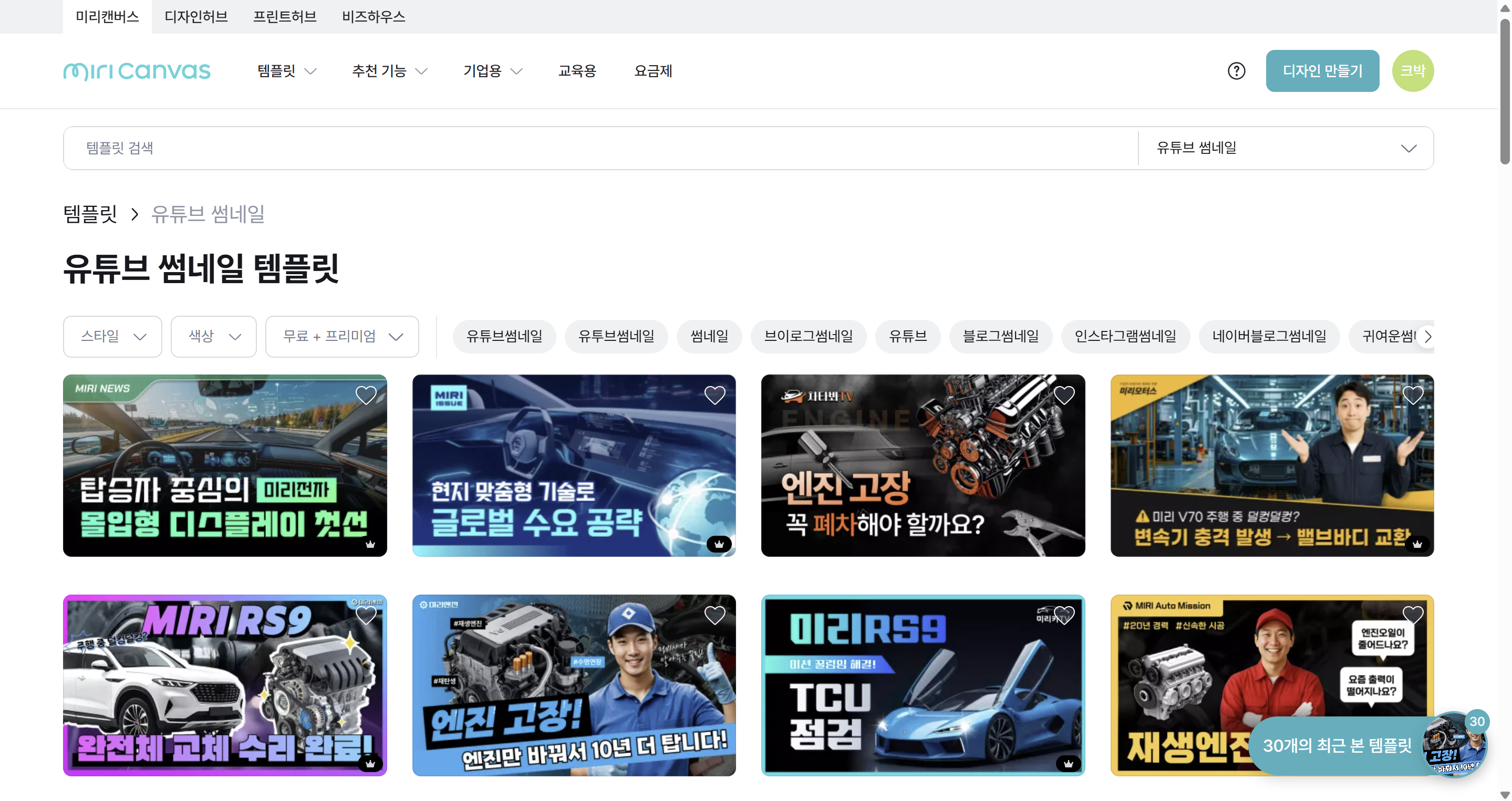
Task: Expand the 추천 기능 navigation menu
Action: point(390,71)
